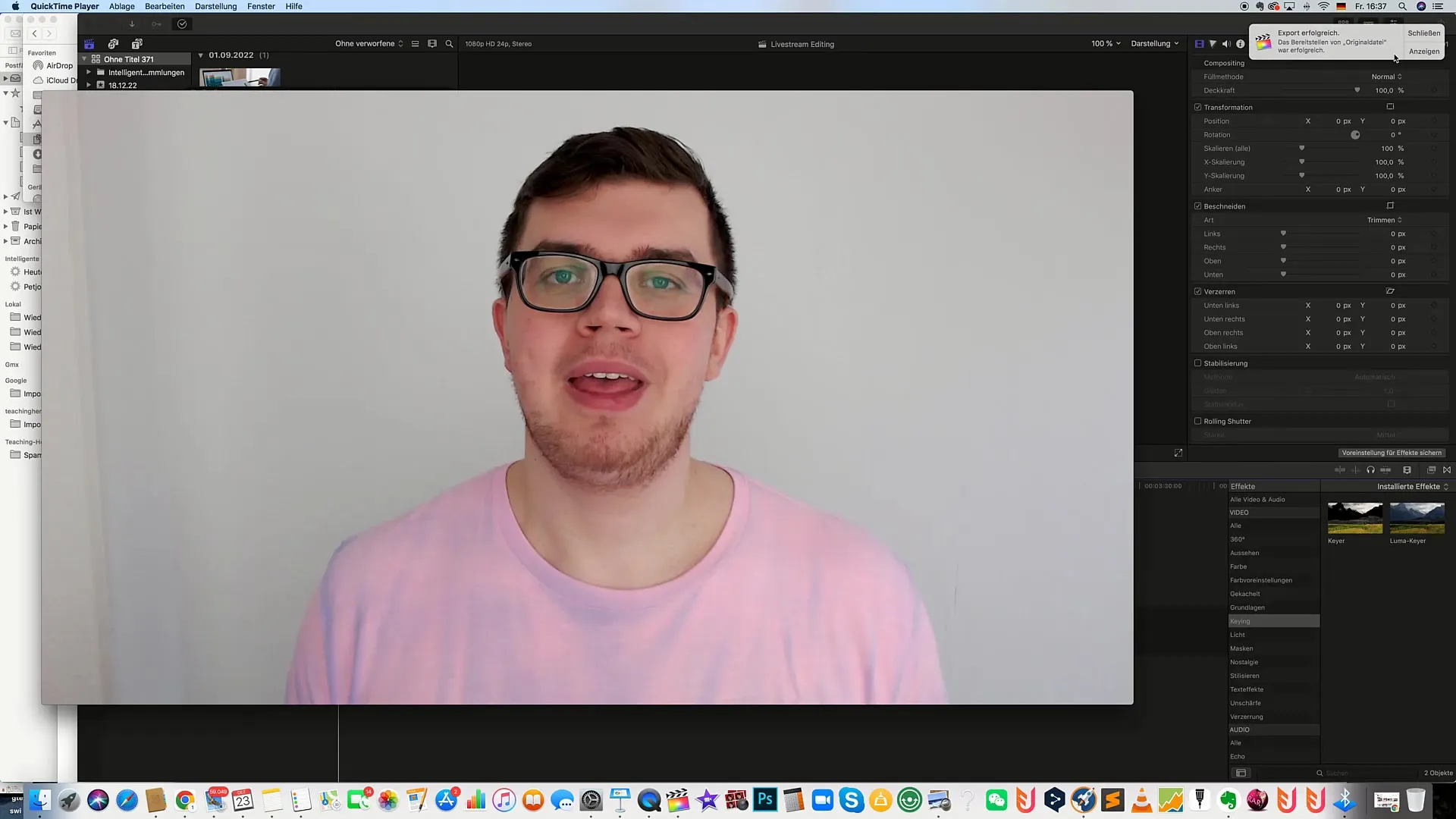Select the Luma-Keyer effect thumbnail
Image resolution: width=1456 pixels, height=819 pixels.
[x=1417, y=518]
